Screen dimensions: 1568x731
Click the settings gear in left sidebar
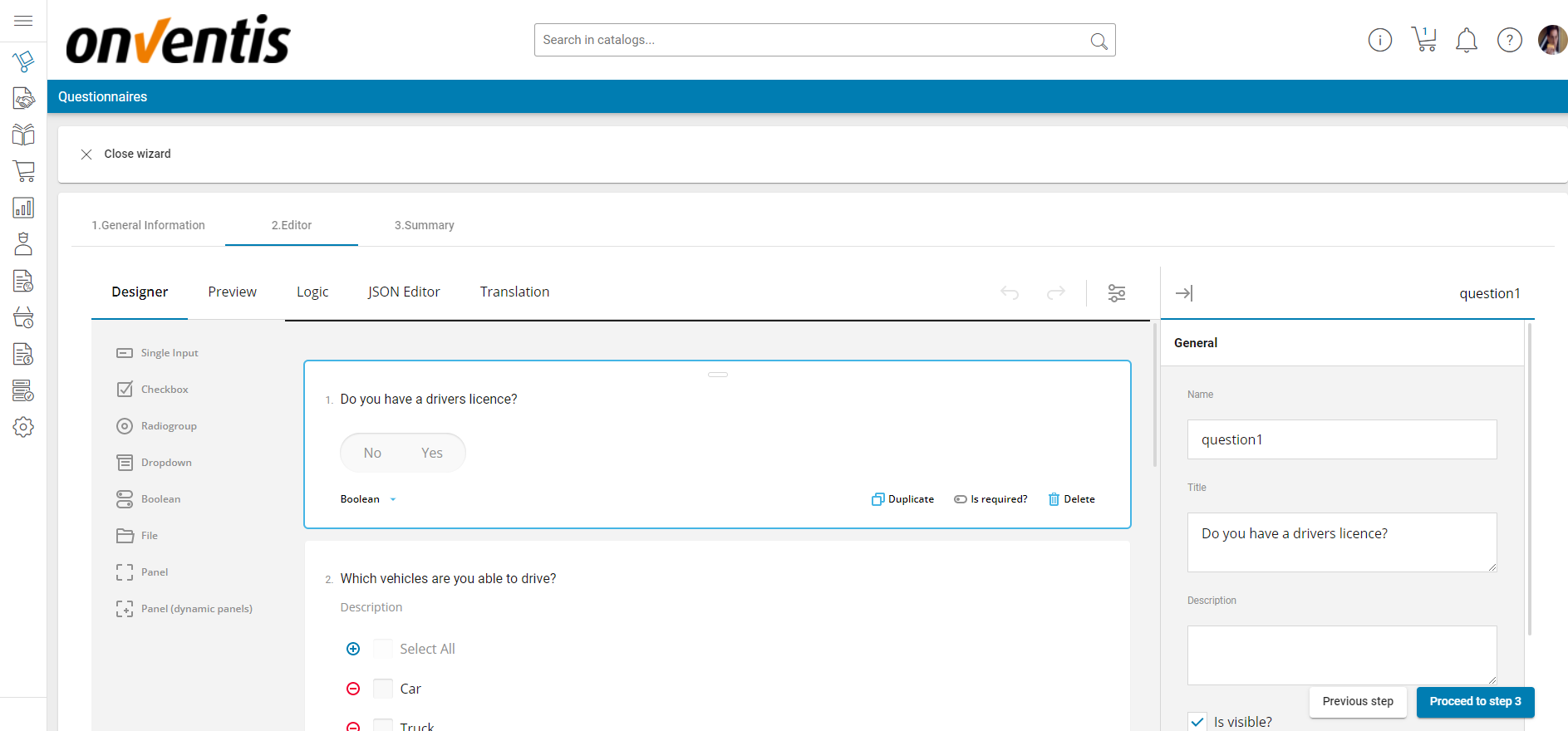pyautogui.click(x=23, y=427)
